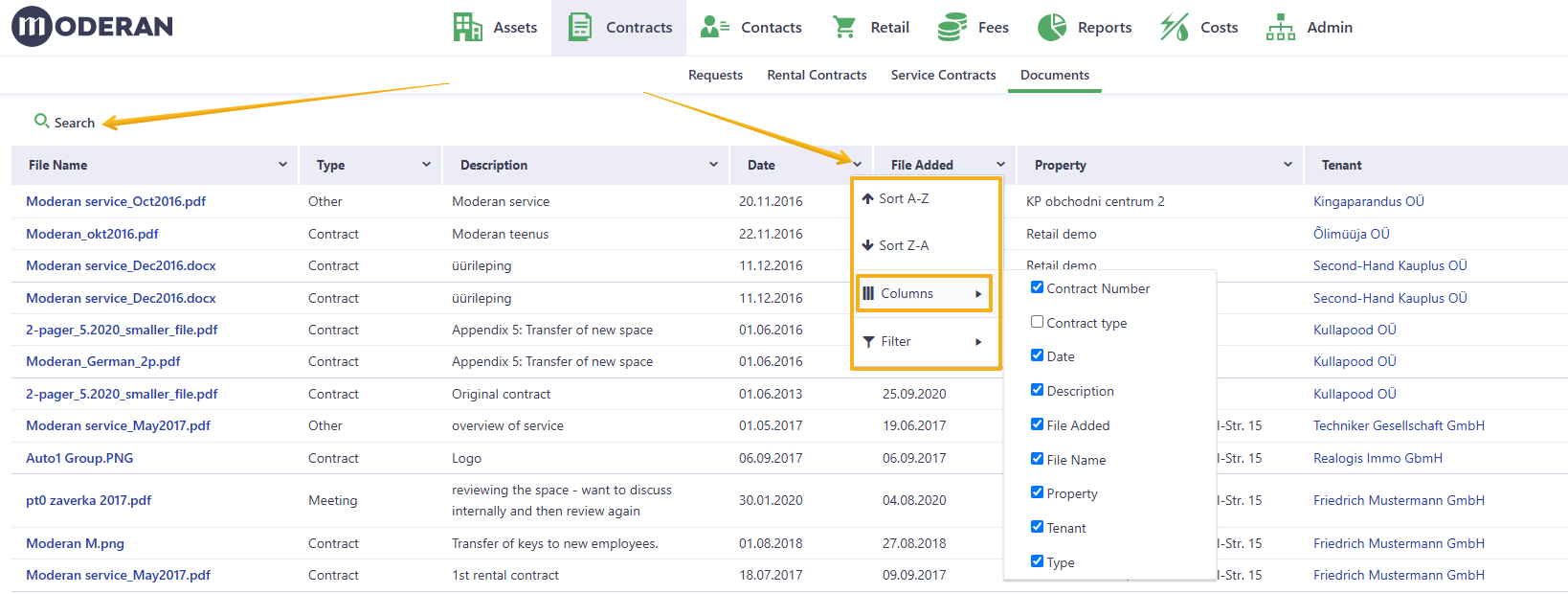Enable the Contract type column

(1037, 322)
